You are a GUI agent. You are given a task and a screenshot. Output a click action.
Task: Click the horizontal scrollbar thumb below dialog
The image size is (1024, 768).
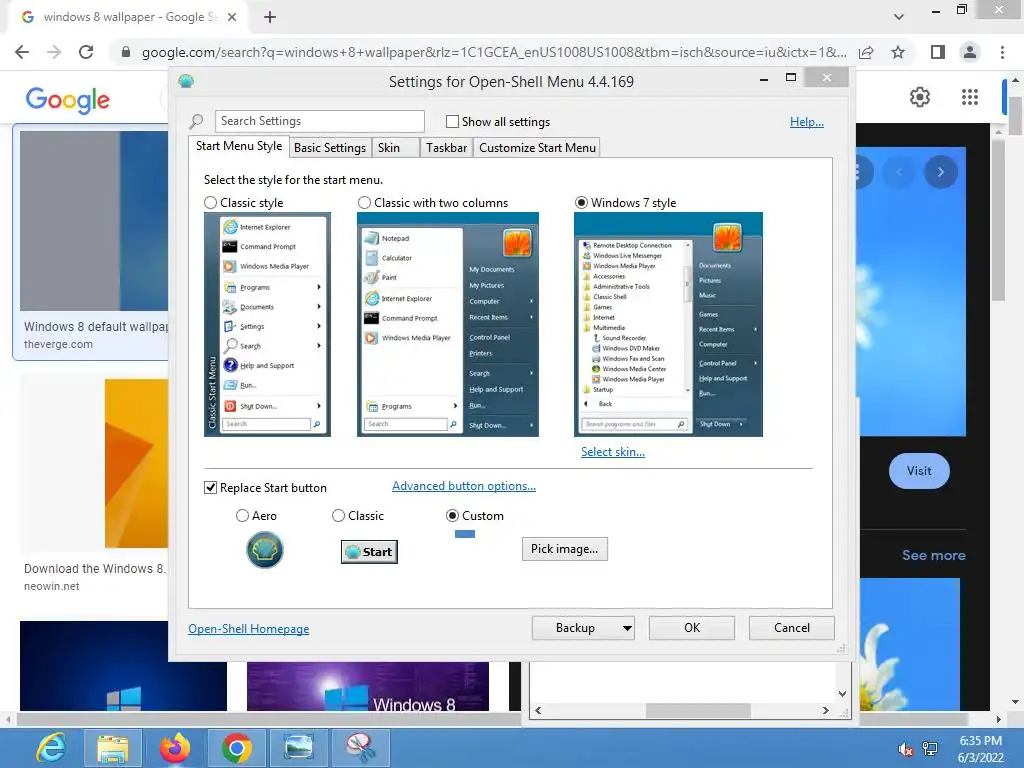pos(697,711)
